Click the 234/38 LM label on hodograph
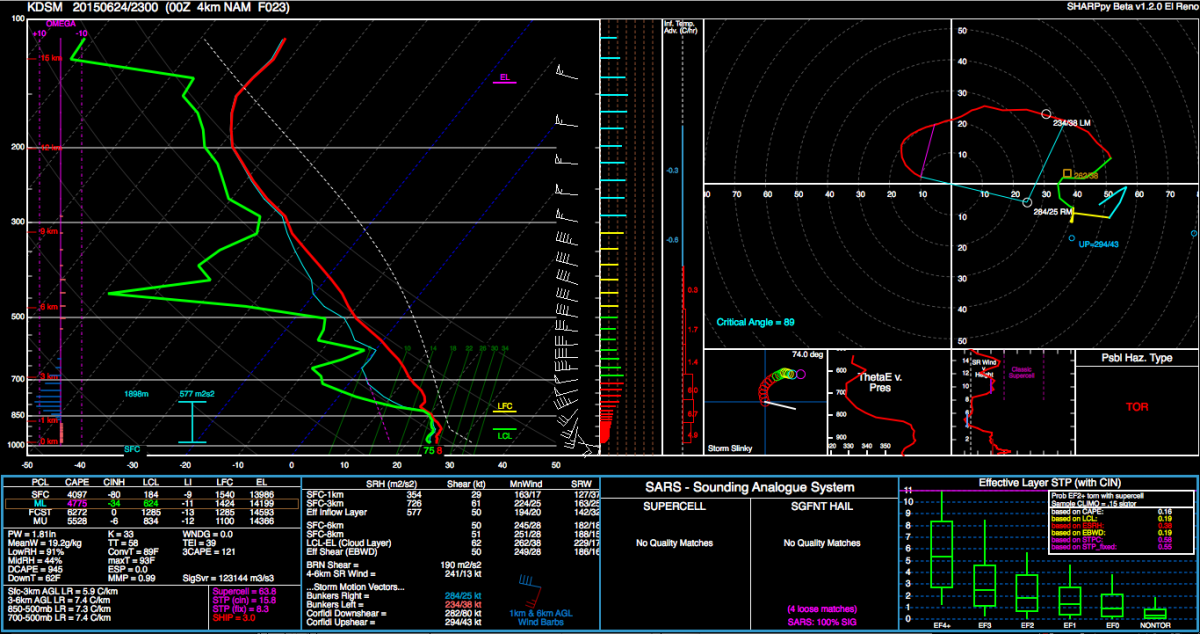 (1070, 122)
